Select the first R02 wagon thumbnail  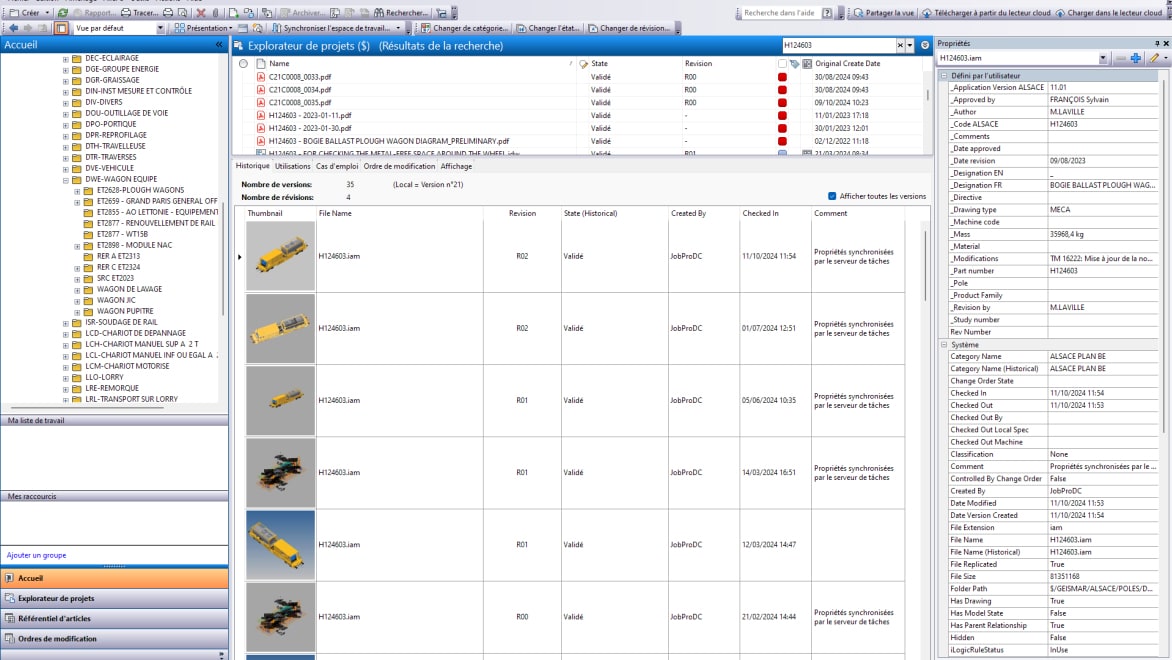pyautogui.click(x=280, y=256)
